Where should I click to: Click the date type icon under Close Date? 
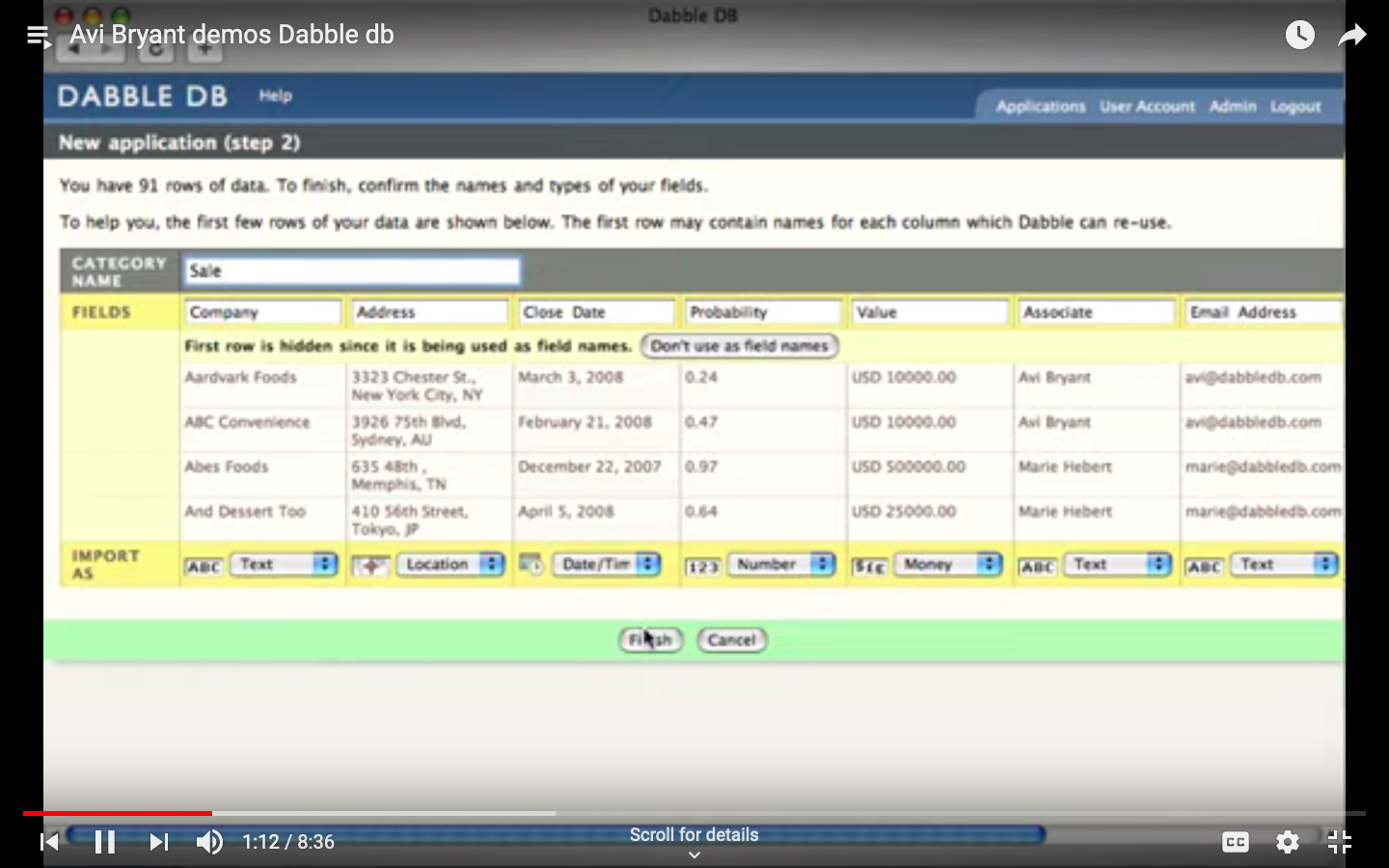(x=531, y=564)
